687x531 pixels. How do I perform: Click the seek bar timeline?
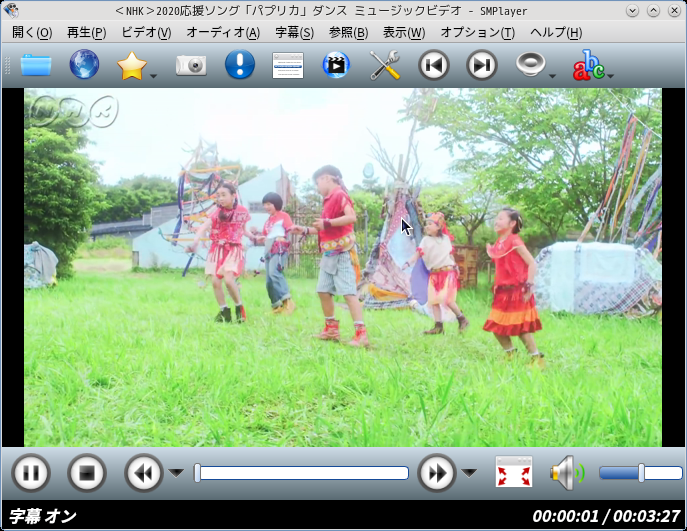point(301,473)
